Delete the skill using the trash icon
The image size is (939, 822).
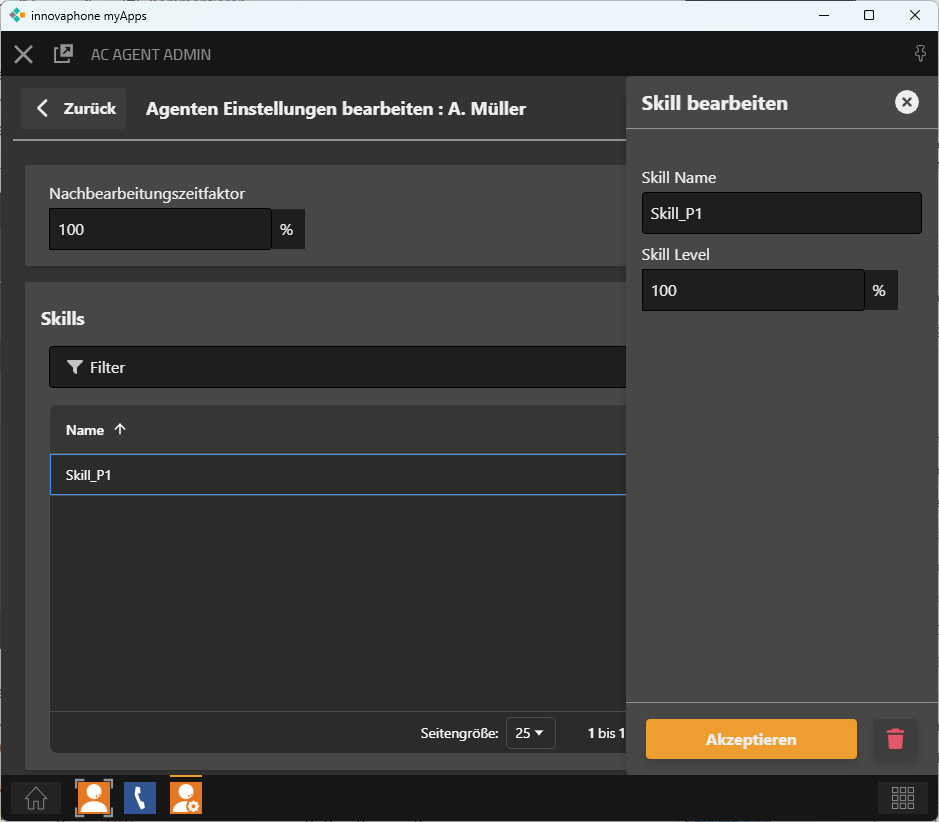pyautogui.click(x=895, y=739)
